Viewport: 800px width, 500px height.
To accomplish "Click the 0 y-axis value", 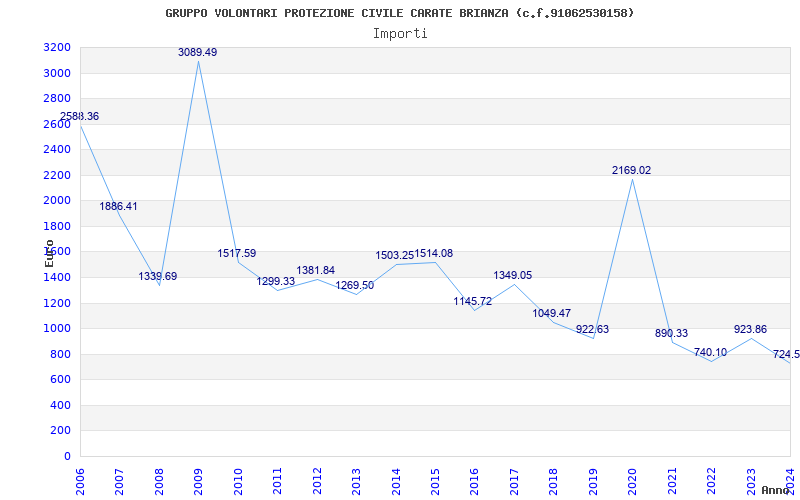I will [68, 456].
